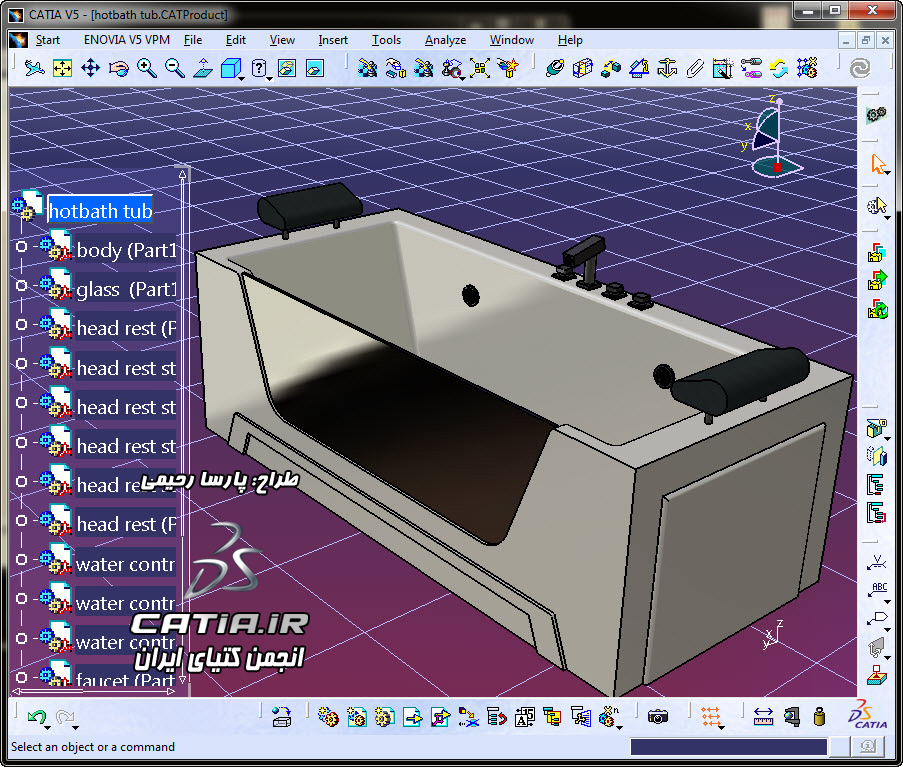Open the Analyze menu
Screen dimensions: 903x767
tap(445, 40)
